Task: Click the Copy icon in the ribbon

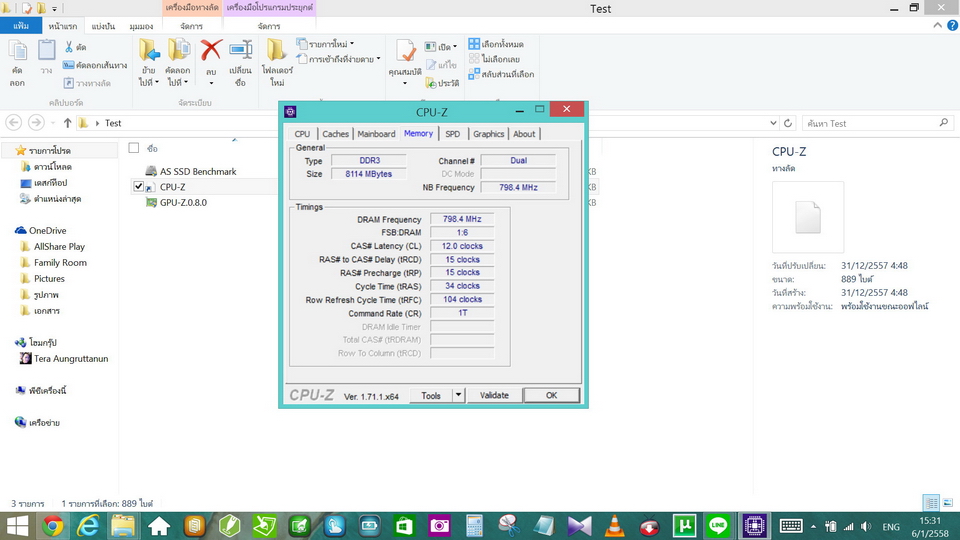Action: pyautogui.click(x=18, y=51)
